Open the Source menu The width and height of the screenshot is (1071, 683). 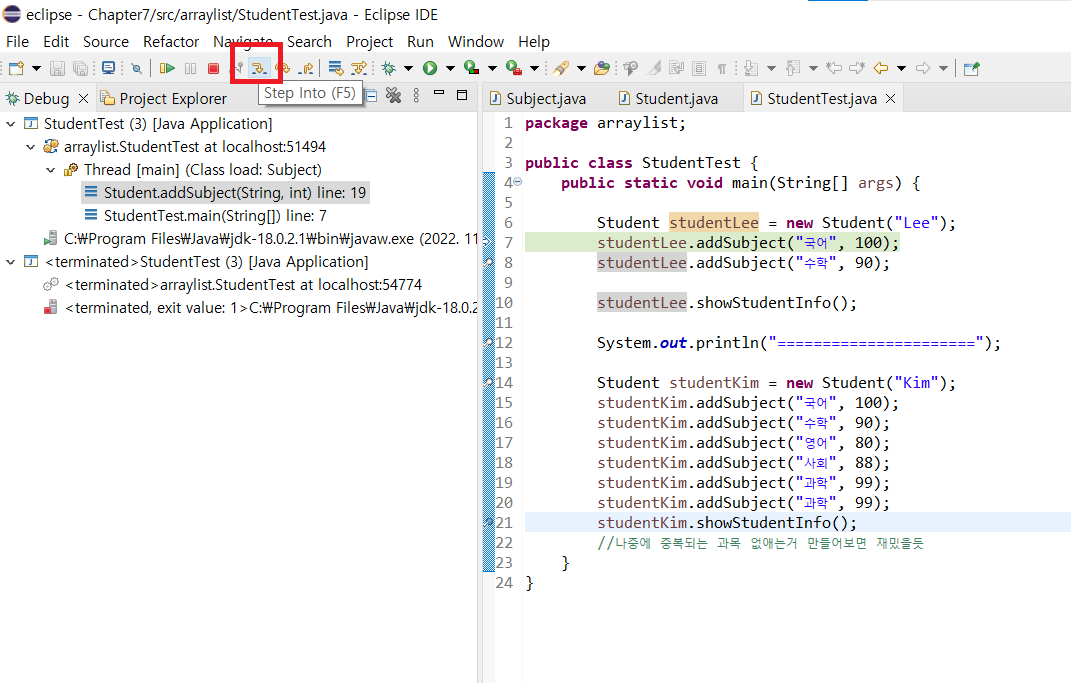106,42
